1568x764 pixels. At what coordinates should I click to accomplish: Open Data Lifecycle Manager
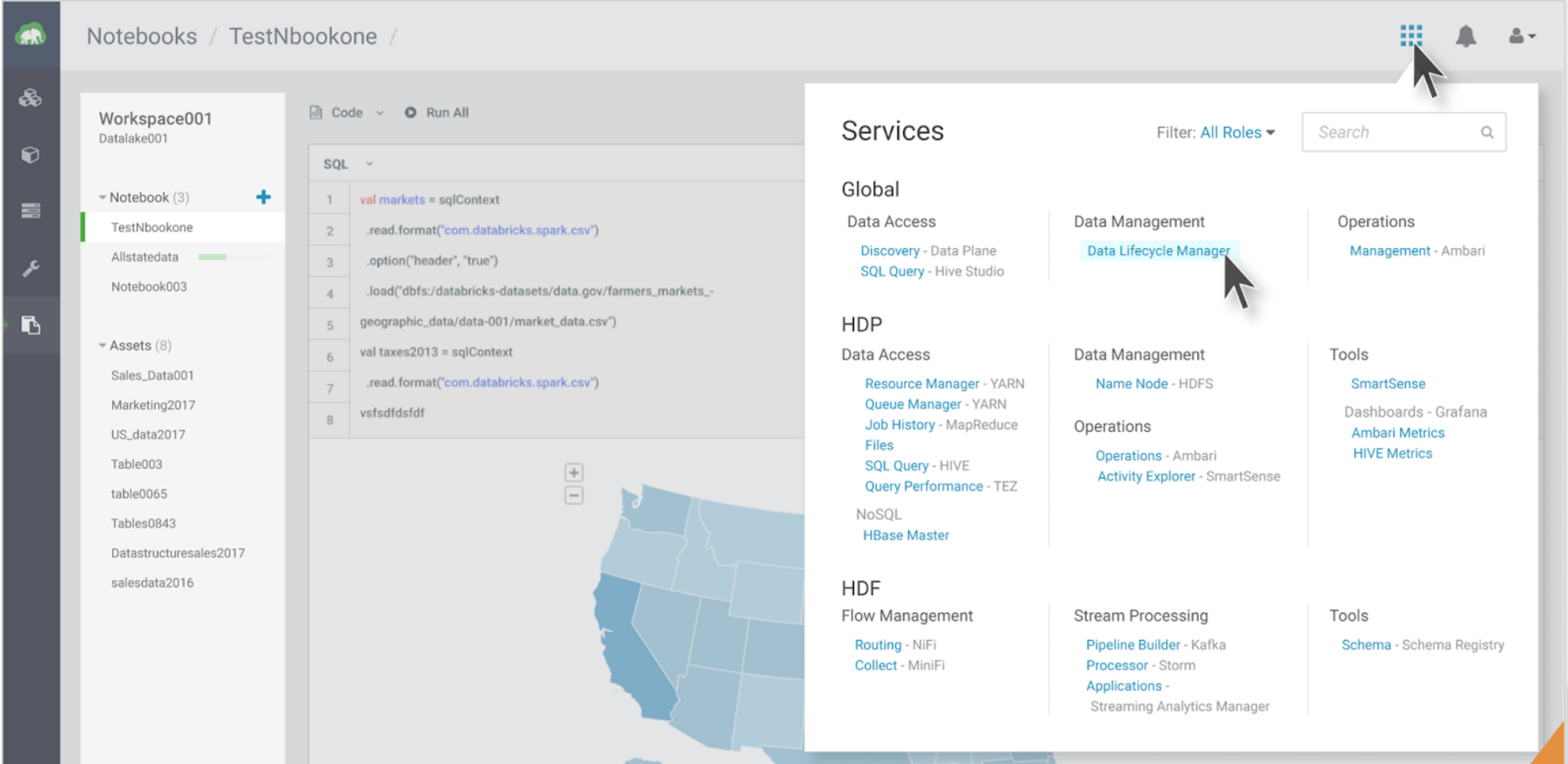click(1158, 250)
